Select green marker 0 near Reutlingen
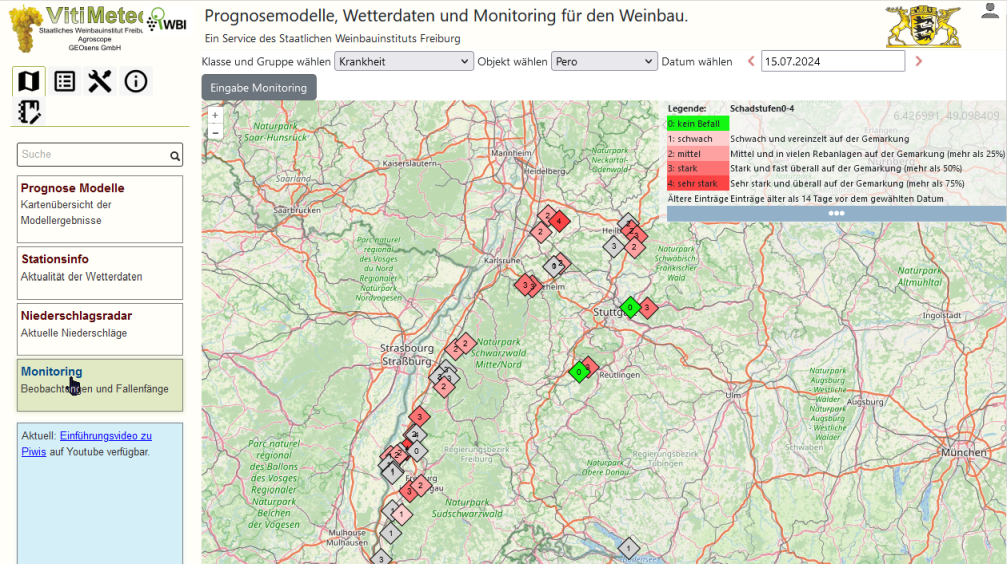Viewport: 1007px width, 564px height. (579, 372)
